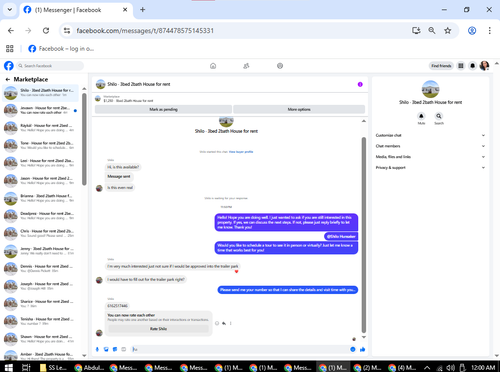Click More options button
Viewport: 500px width, 372px height.
click(299, 109)
